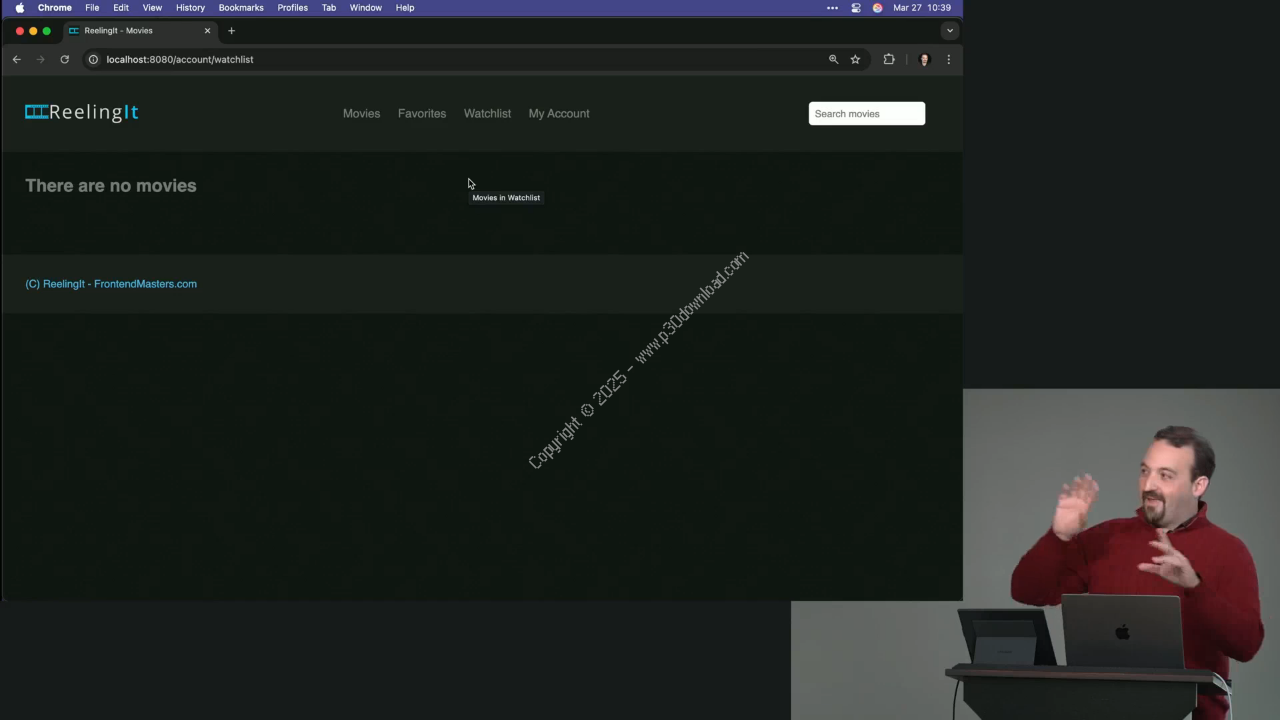Open the View menu
This screenshot has height=720, width=1280.
(152, 7)
